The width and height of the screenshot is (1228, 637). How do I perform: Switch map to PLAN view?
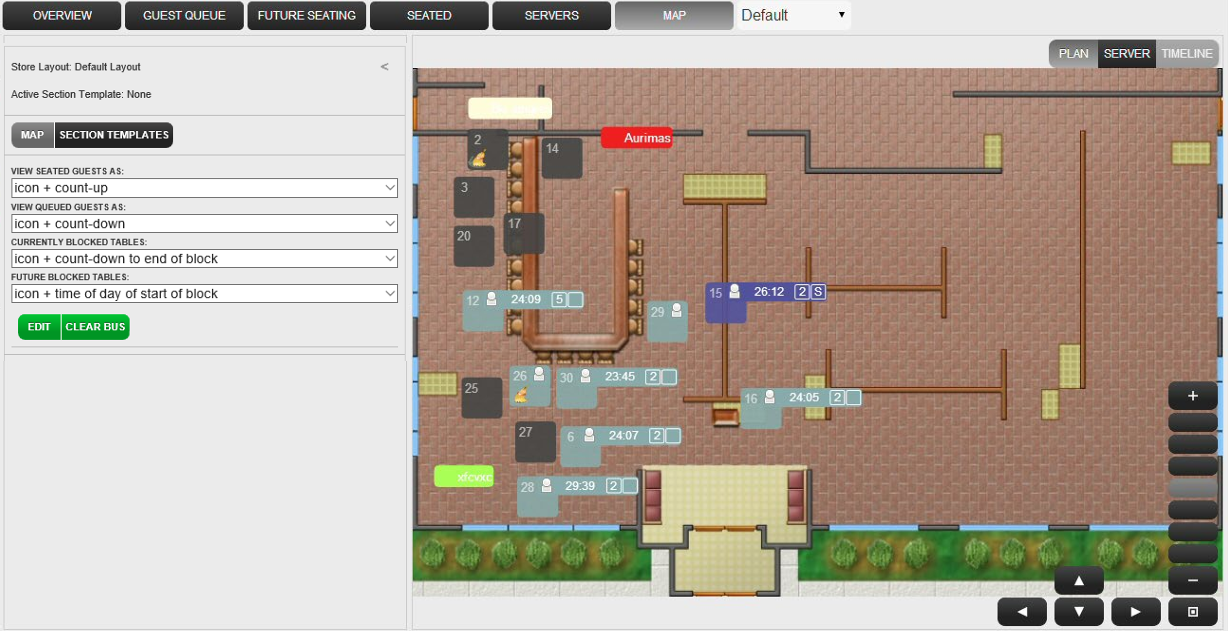point(1073,54)
